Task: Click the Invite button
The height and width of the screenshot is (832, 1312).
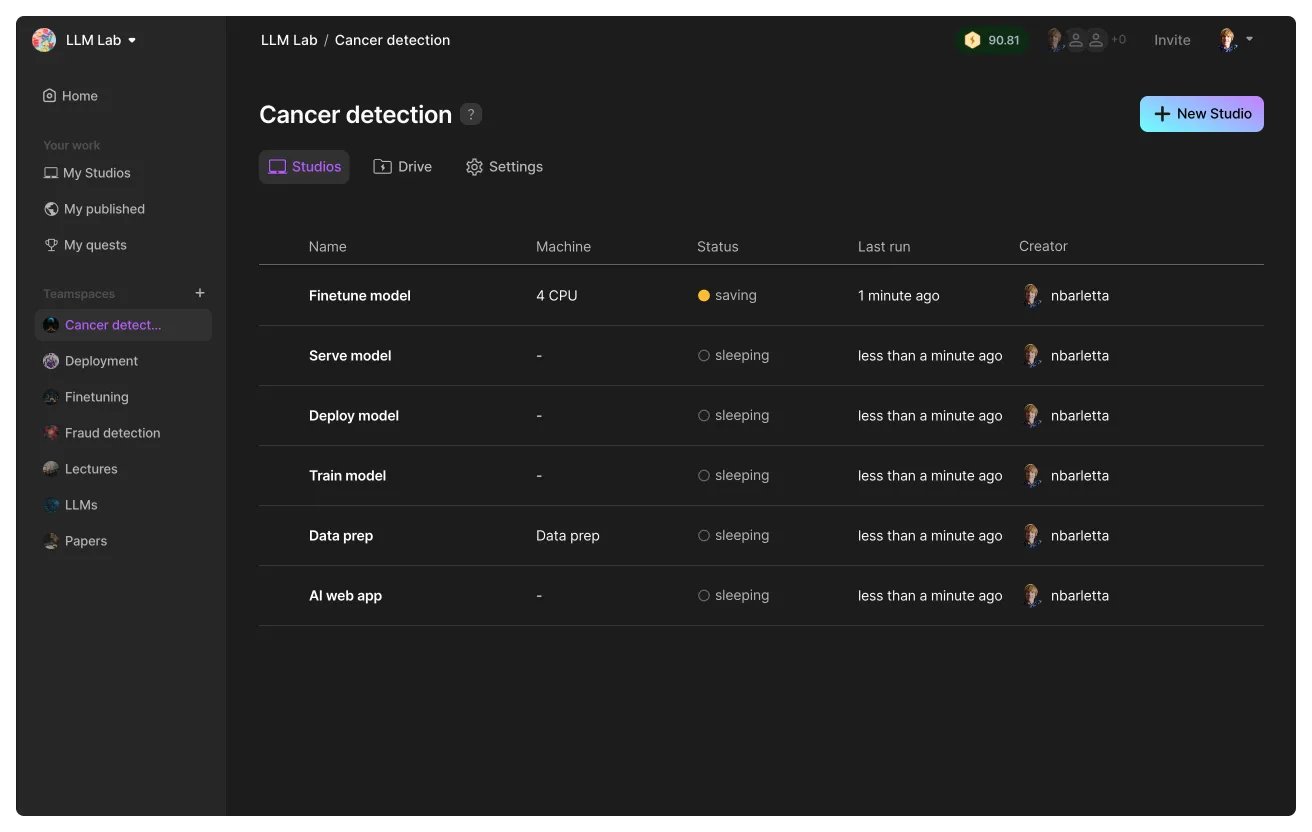Action: [1172, 40]
